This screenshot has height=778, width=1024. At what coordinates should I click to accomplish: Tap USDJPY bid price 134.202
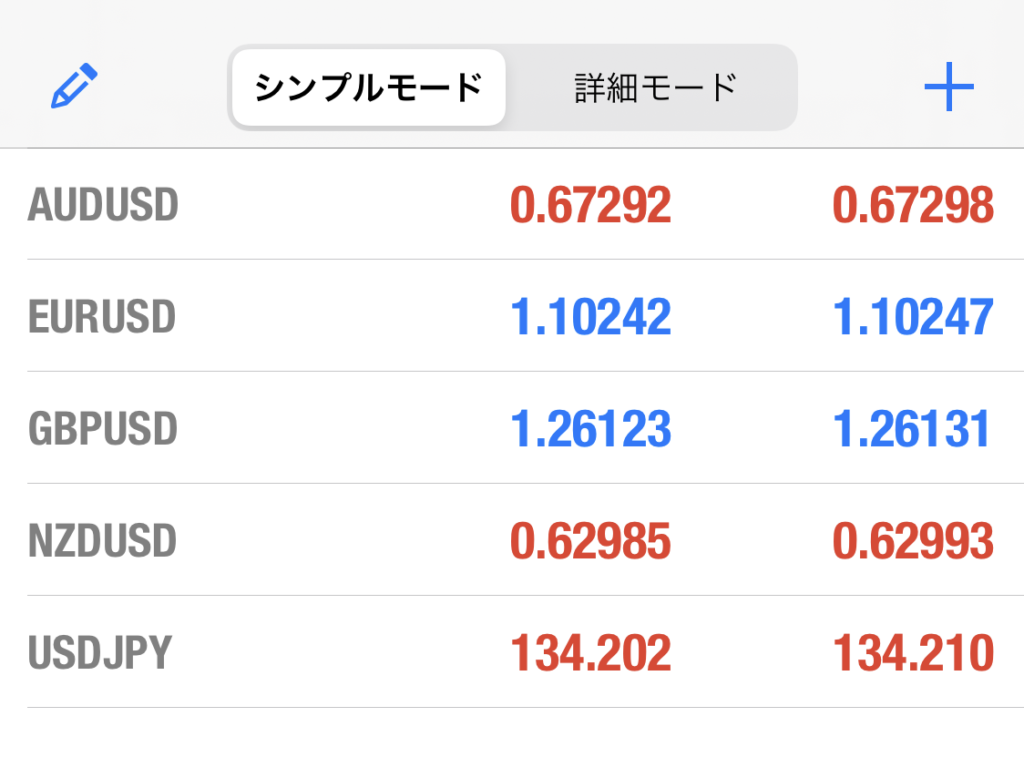click(590, 653)
